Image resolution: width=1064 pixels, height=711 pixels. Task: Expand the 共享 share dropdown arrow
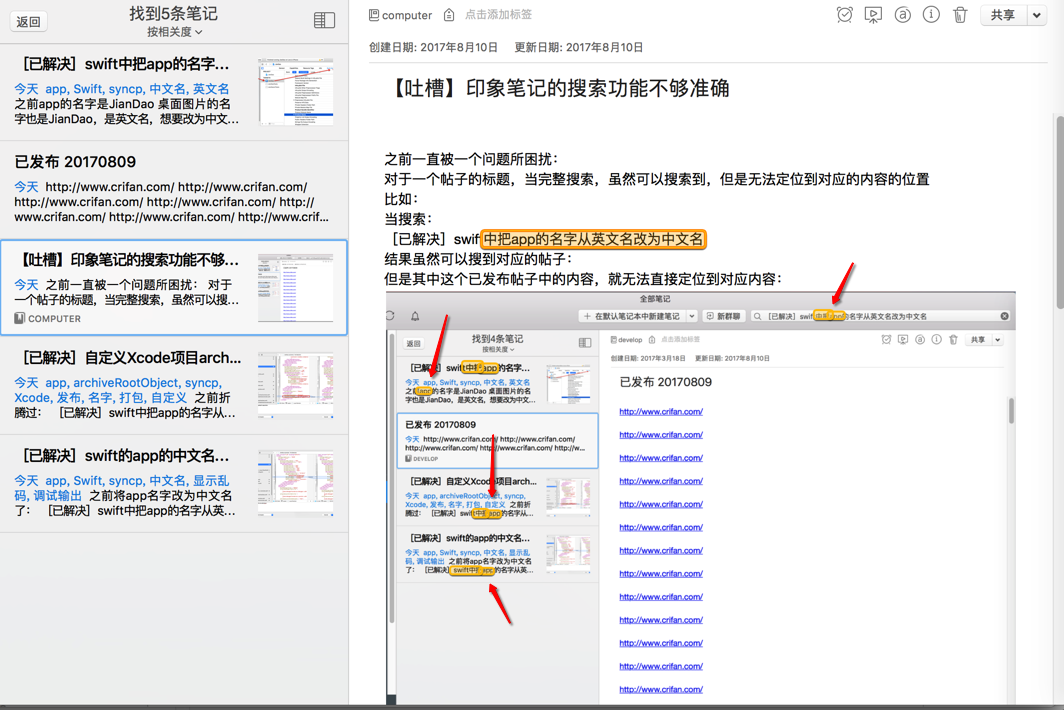tap(1037, 15)
